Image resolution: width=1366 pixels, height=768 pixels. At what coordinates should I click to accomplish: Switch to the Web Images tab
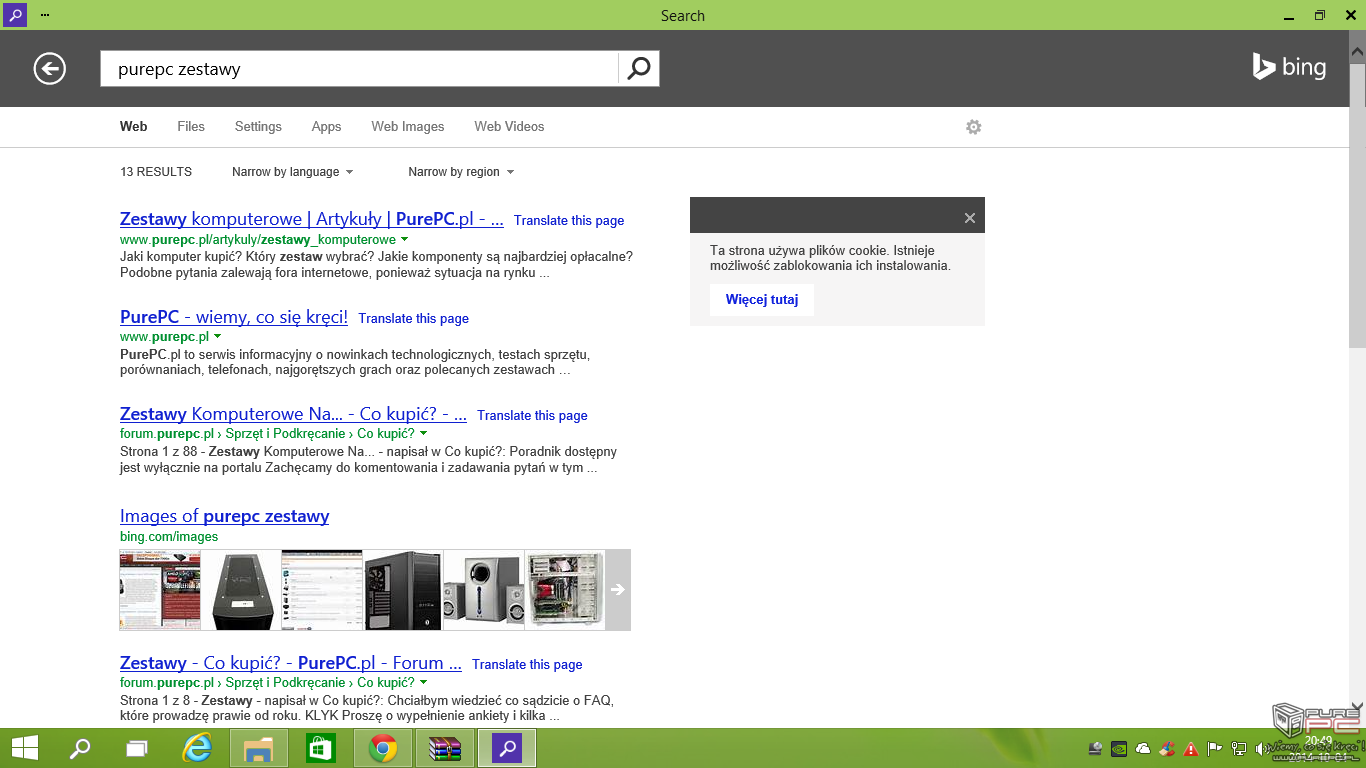(407, 127)
